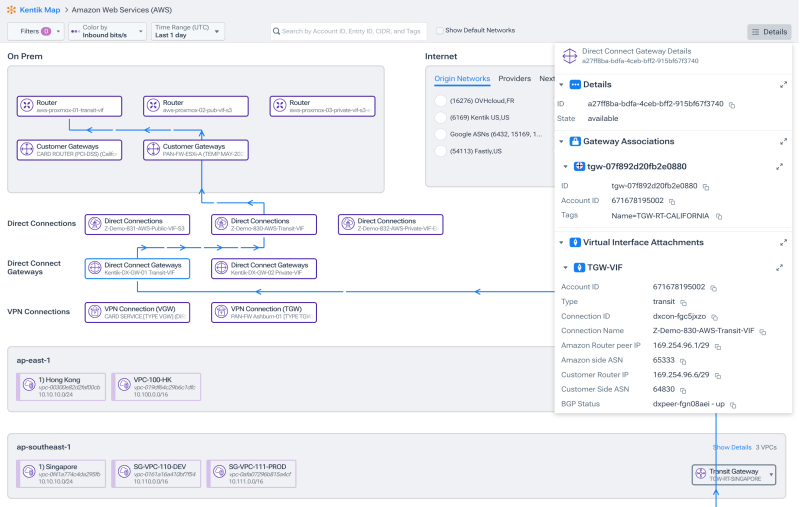Enable Show Default Networks checkbox

pyautogui.click(x=439, y=31)
